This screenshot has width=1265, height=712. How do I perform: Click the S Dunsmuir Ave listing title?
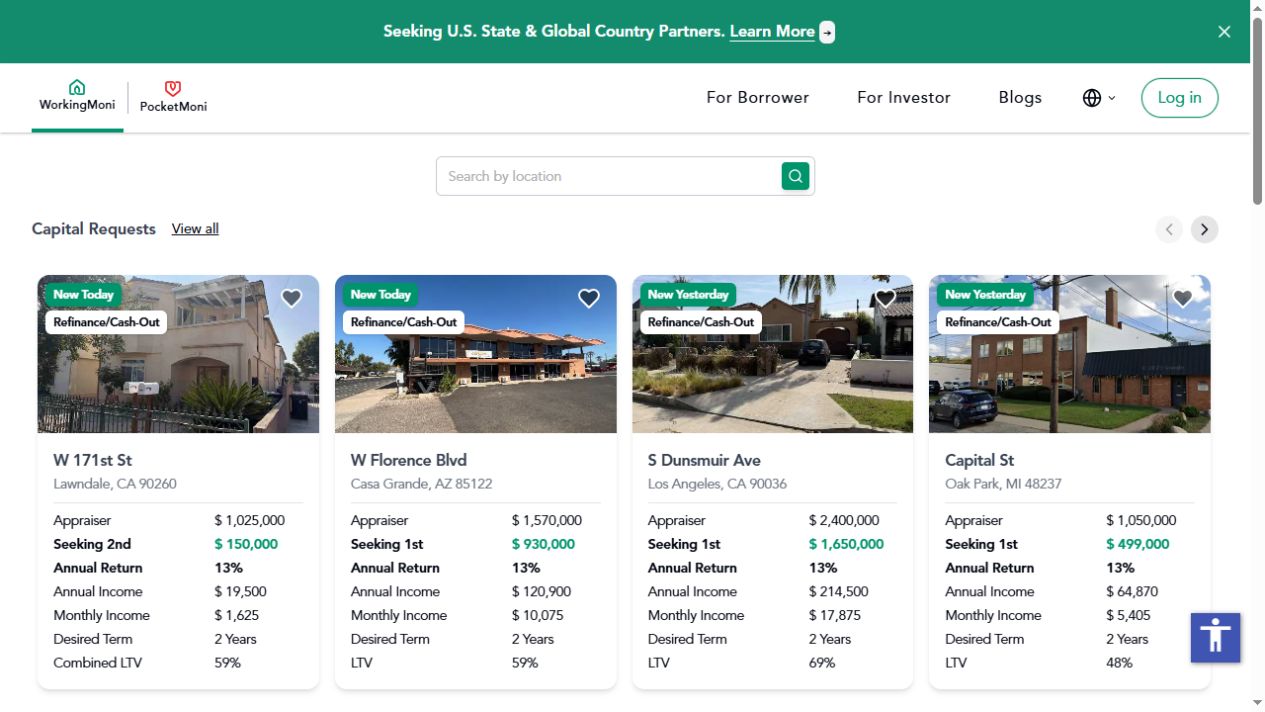pyautogui.click(x=704, y=460)
